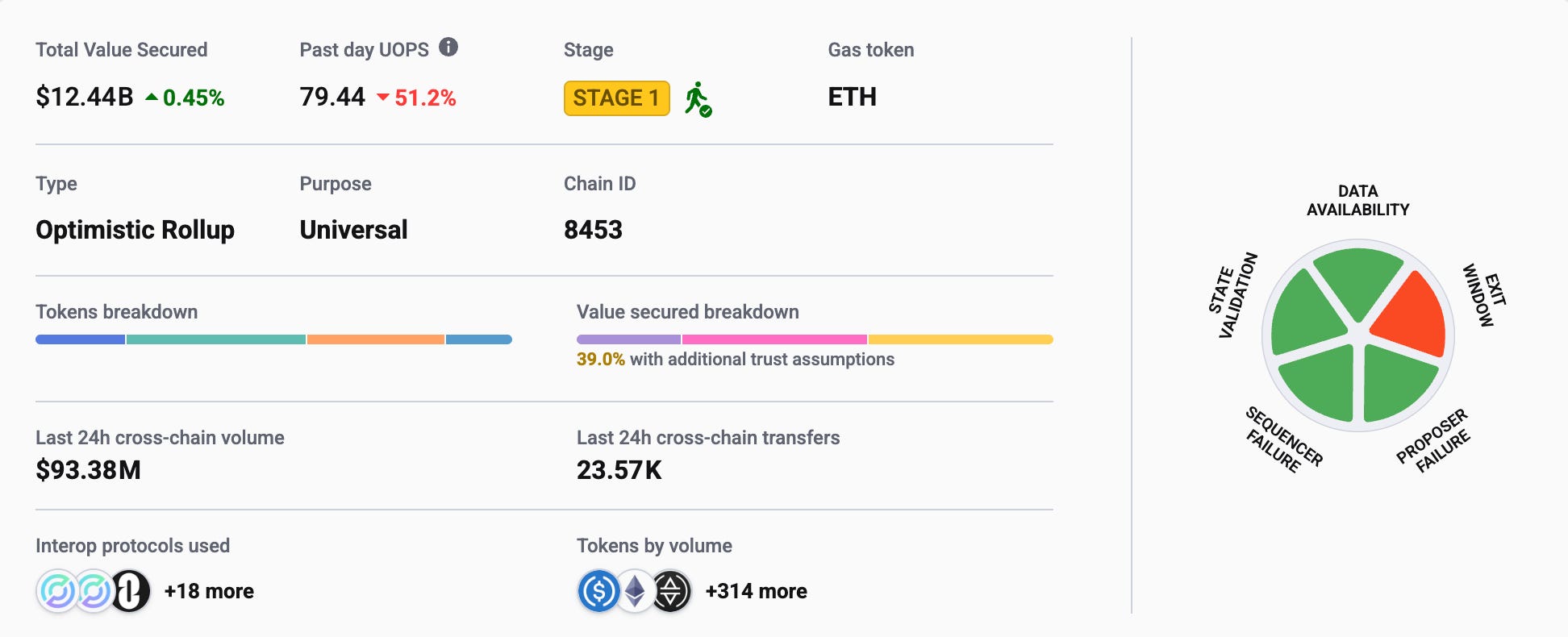Click the third black token icon by volume
The image size is (1568, 637).
click(671, 591)
